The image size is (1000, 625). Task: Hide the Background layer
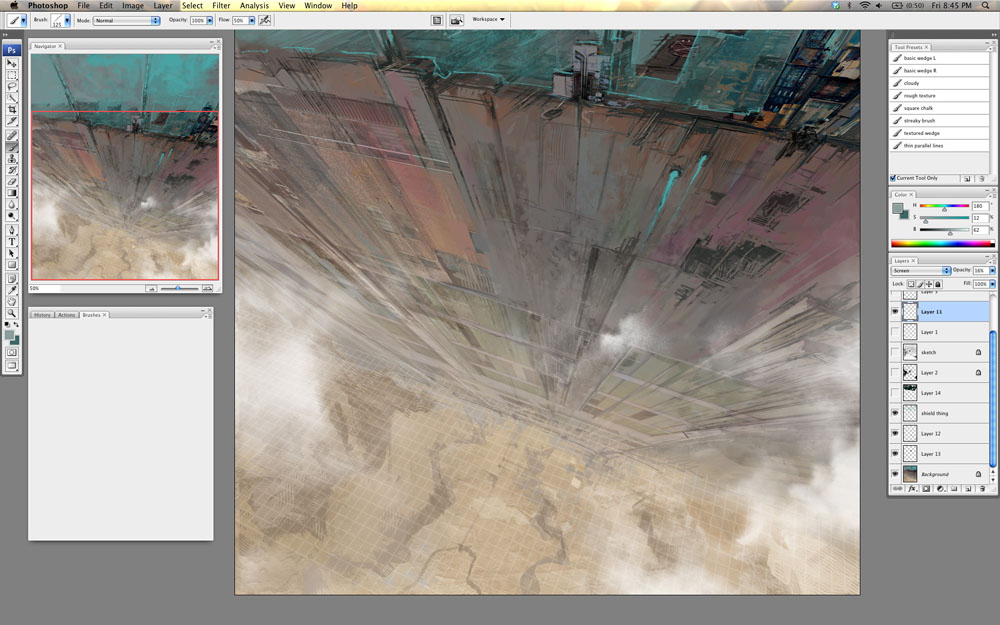[895, 474]
